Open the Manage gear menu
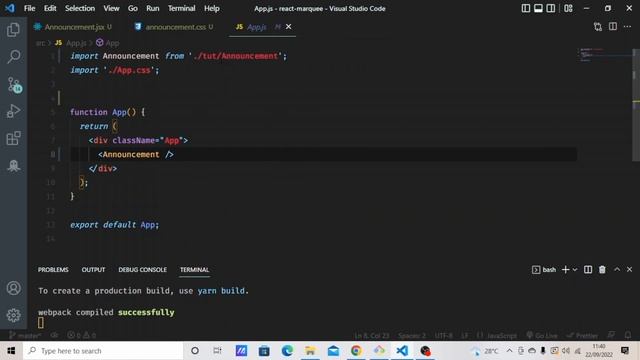Image resolution: width=640 pixels, height=360 pixels. (13, 315)
